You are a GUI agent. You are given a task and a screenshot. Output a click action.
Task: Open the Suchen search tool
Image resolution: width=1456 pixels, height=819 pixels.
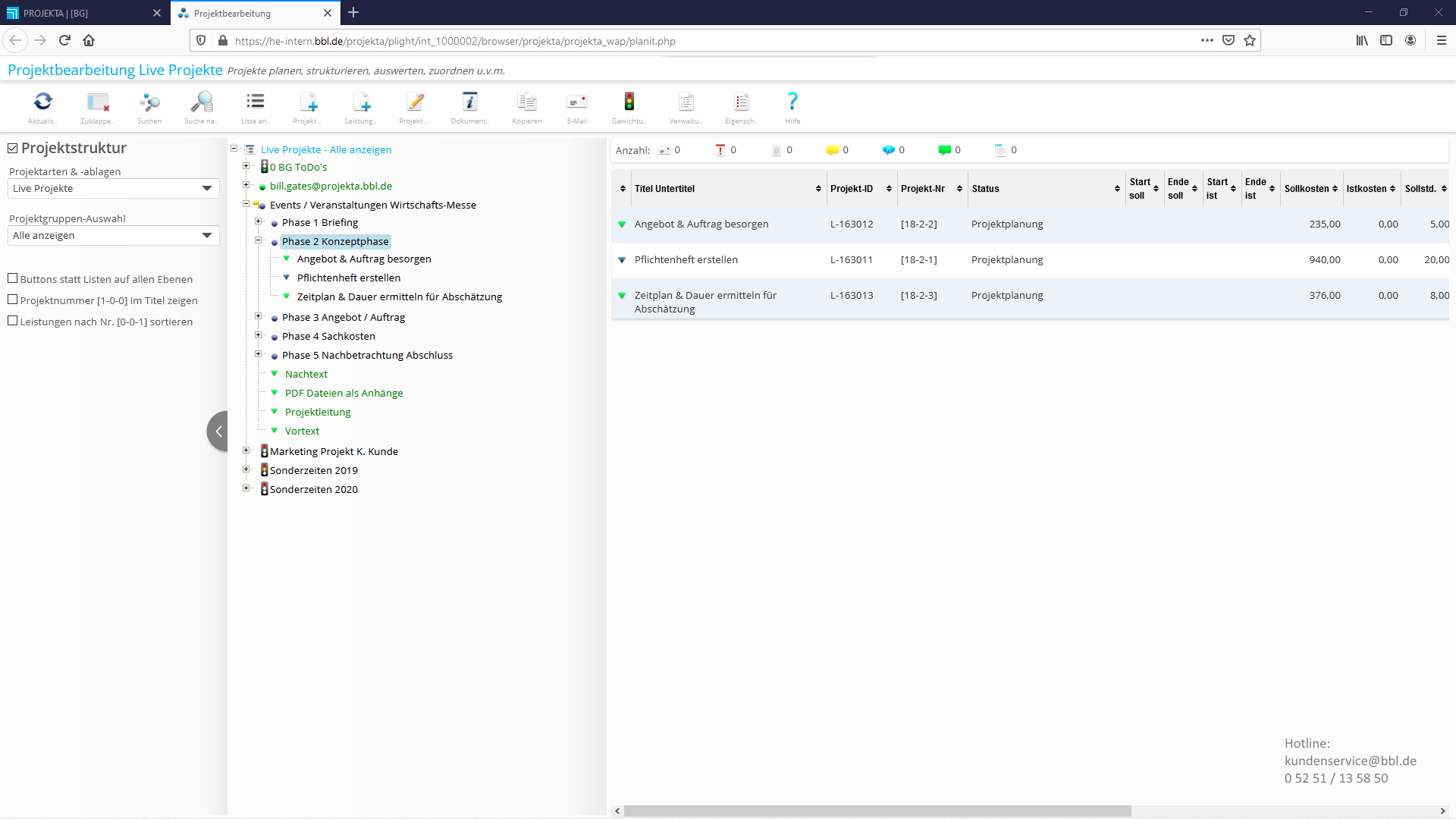click(149, 102)
